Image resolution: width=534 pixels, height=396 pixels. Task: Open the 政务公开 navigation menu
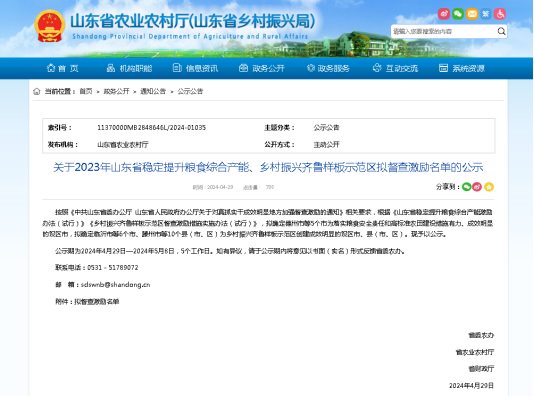262,68
